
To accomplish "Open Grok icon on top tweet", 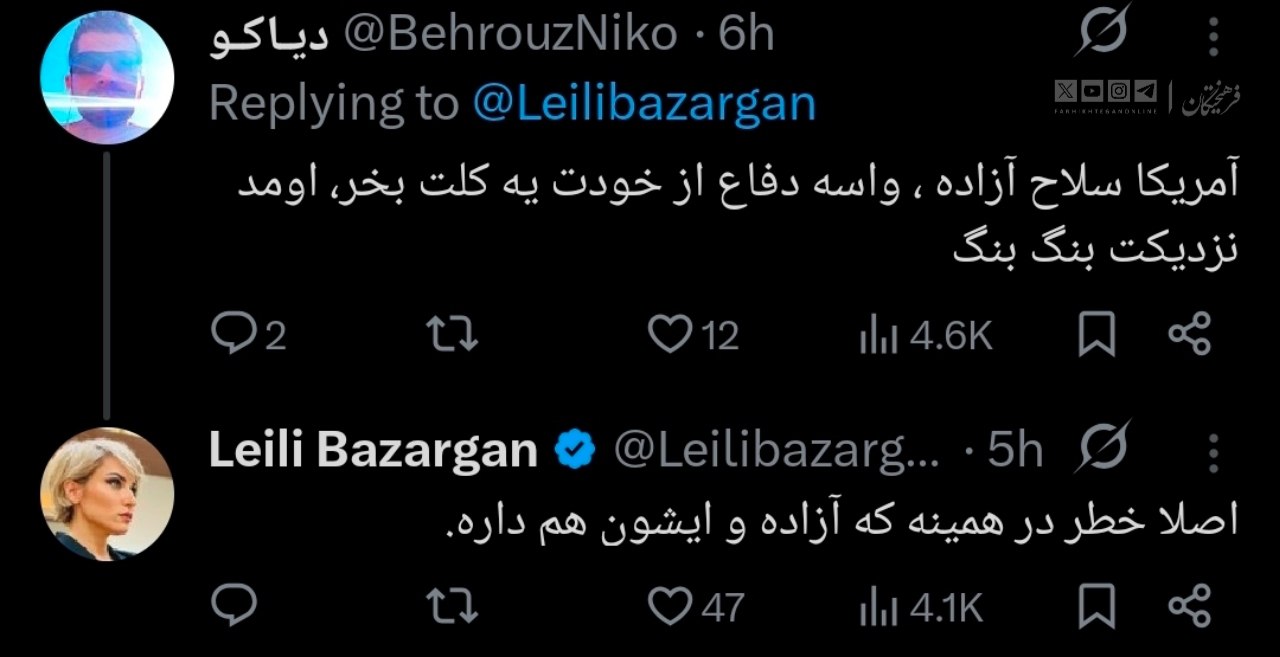I will coord(1102,35).
